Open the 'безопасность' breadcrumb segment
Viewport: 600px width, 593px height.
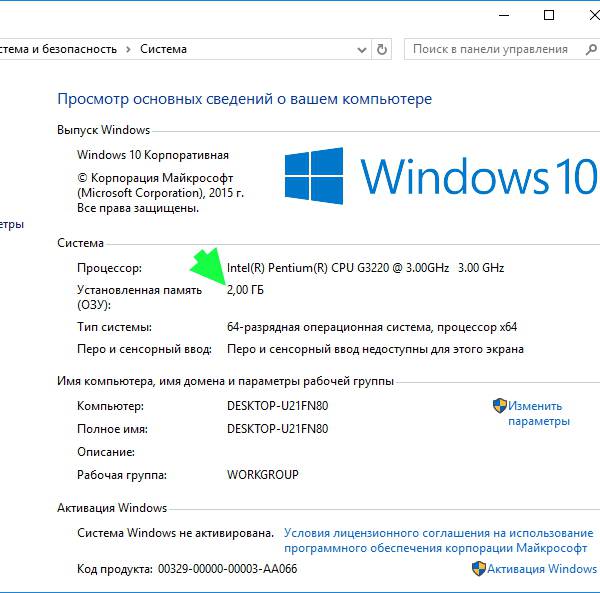80,49
